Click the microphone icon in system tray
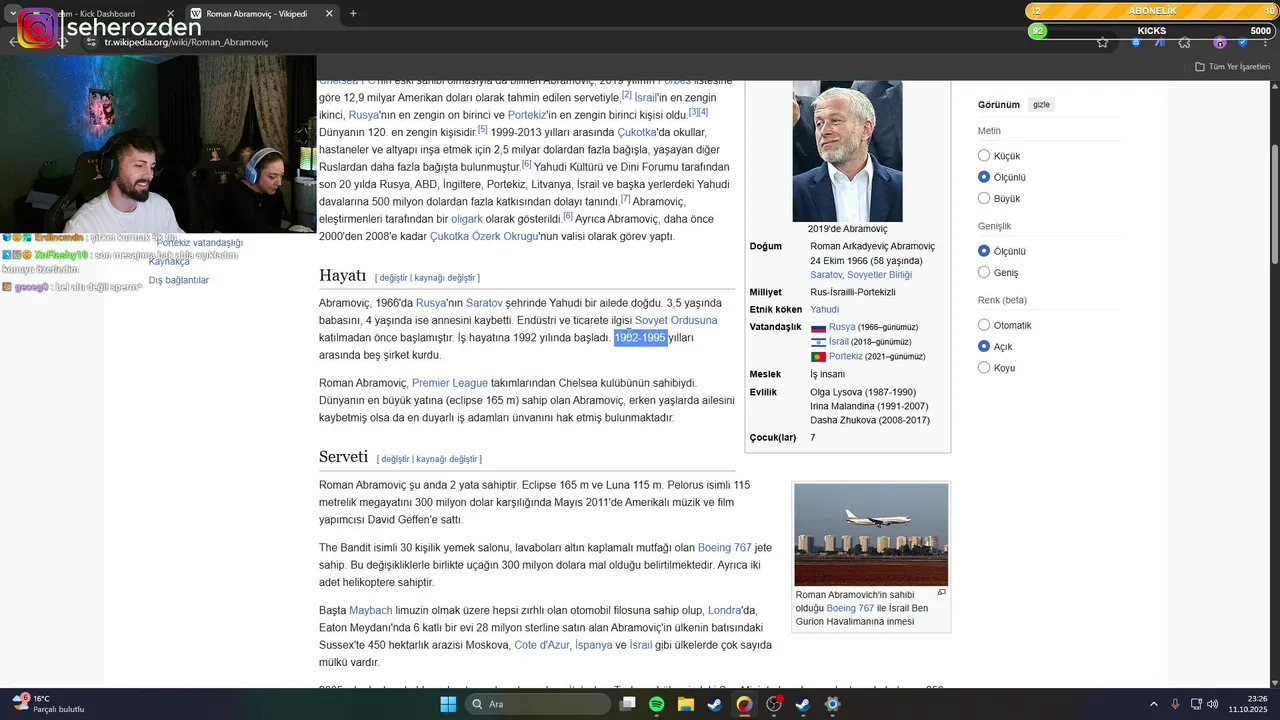This screenshot has height=720, width=1280. [1175, 704]
